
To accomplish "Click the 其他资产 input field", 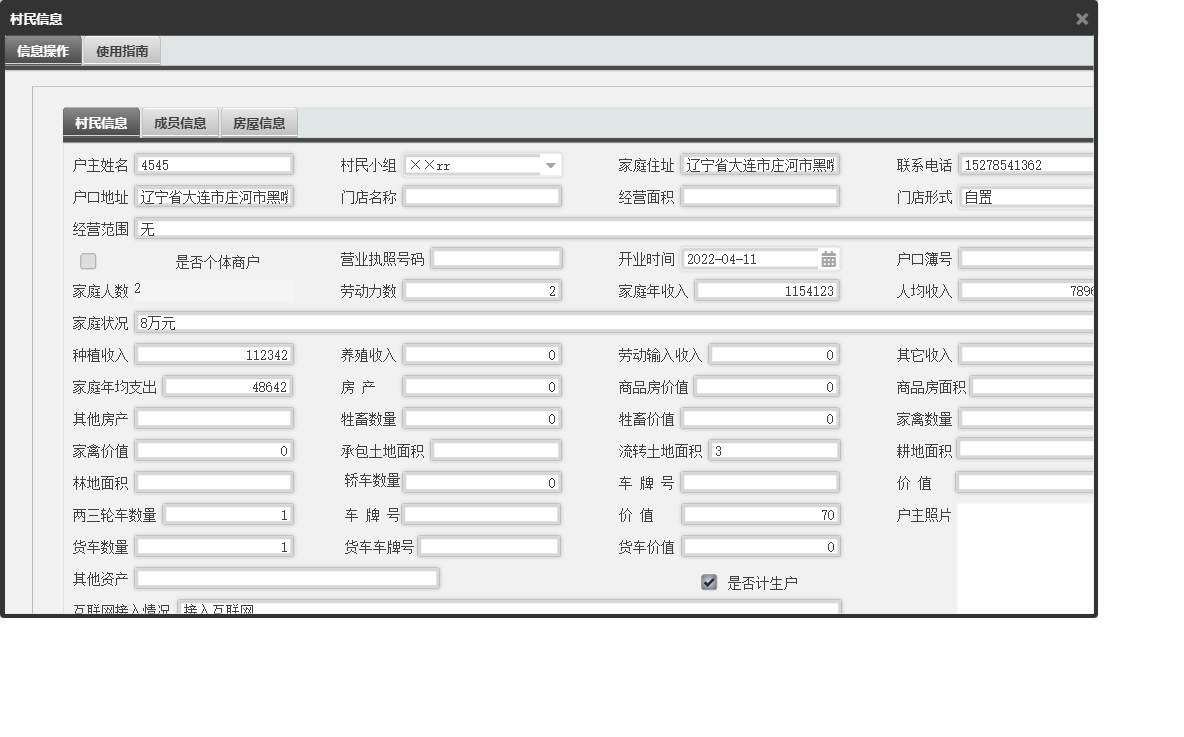I will tap(290, 578).
